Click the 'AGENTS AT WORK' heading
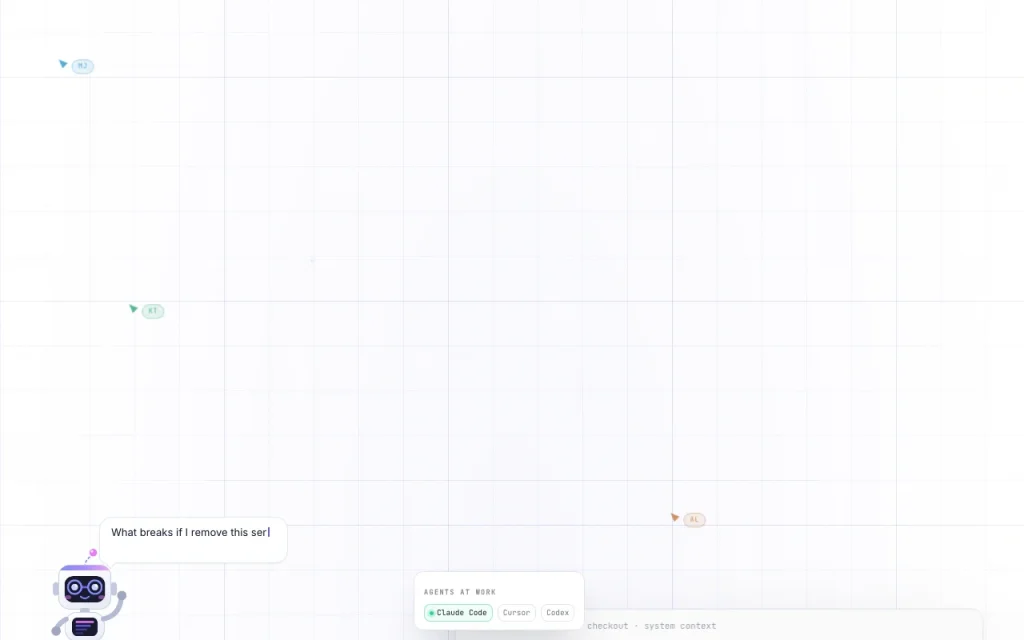 460,592
